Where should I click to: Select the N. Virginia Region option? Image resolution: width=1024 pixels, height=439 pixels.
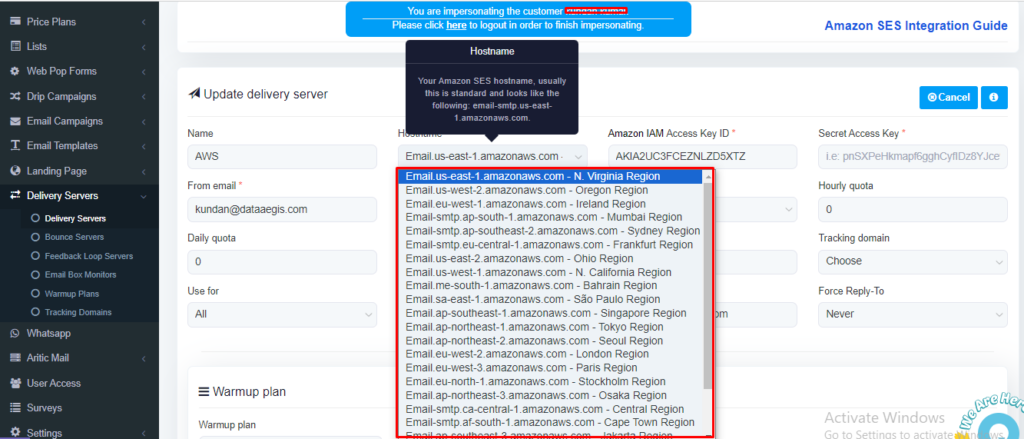tap(551, 176)
